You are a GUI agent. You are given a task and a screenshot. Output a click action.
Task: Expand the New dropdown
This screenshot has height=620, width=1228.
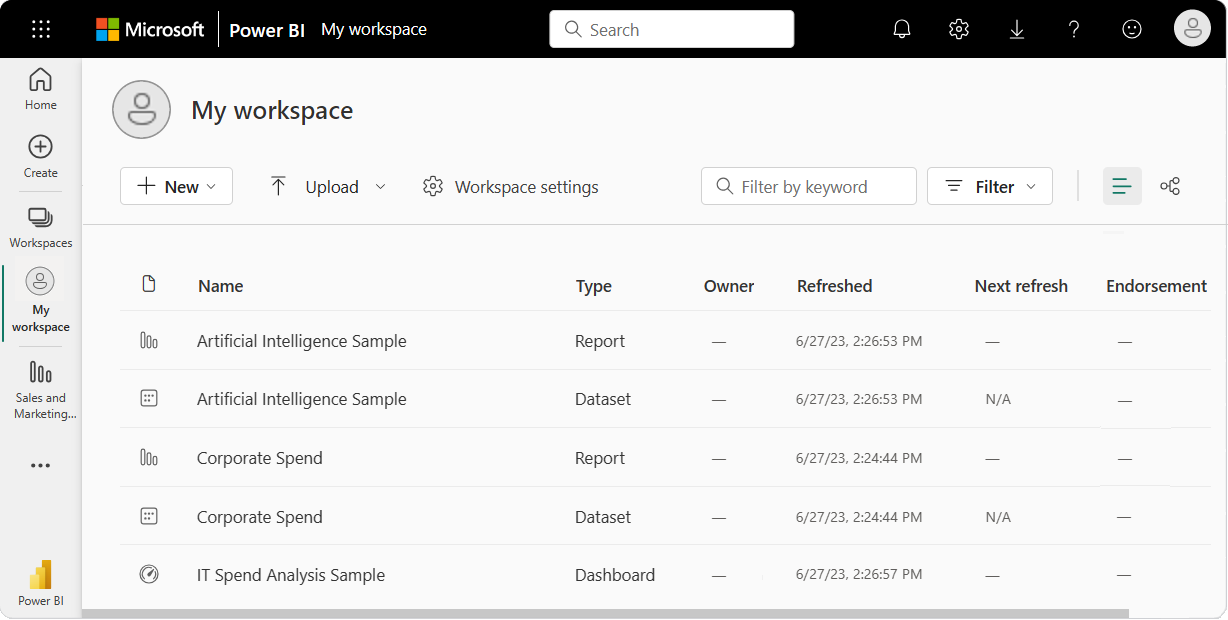coord(176,186)
